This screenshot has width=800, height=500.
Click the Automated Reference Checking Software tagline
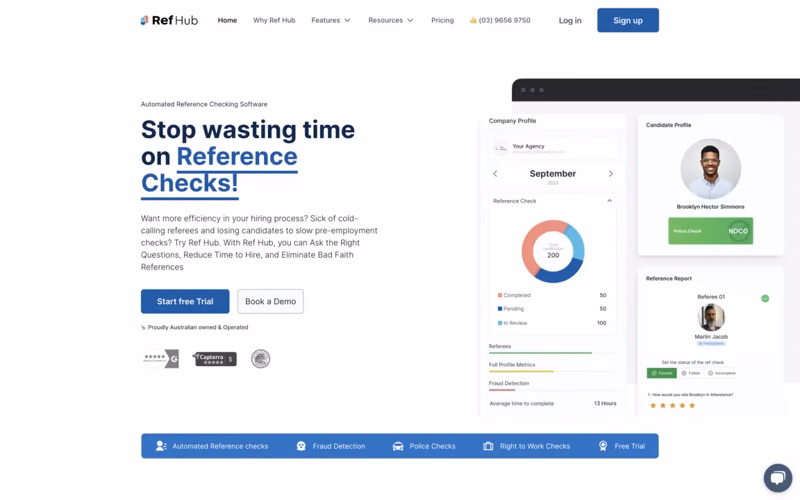click(204, 104)
